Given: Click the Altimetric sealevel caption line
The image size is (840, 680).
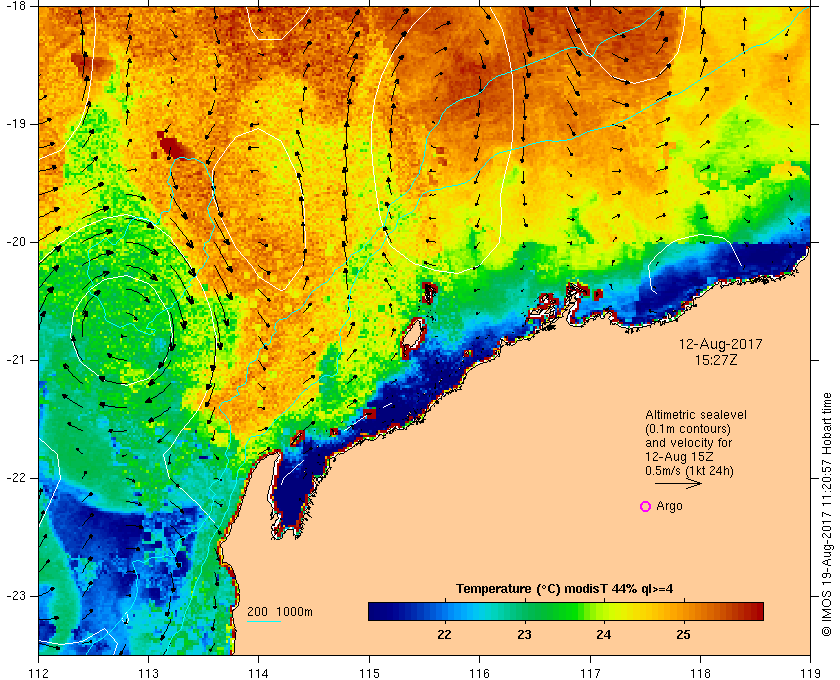Looking at the screenshot, I should [x=696, y=415].
